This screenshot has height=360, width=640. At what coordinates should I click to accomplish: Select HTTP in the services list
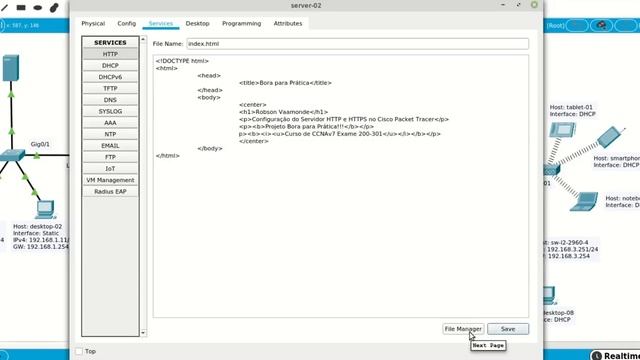[110, 54]
